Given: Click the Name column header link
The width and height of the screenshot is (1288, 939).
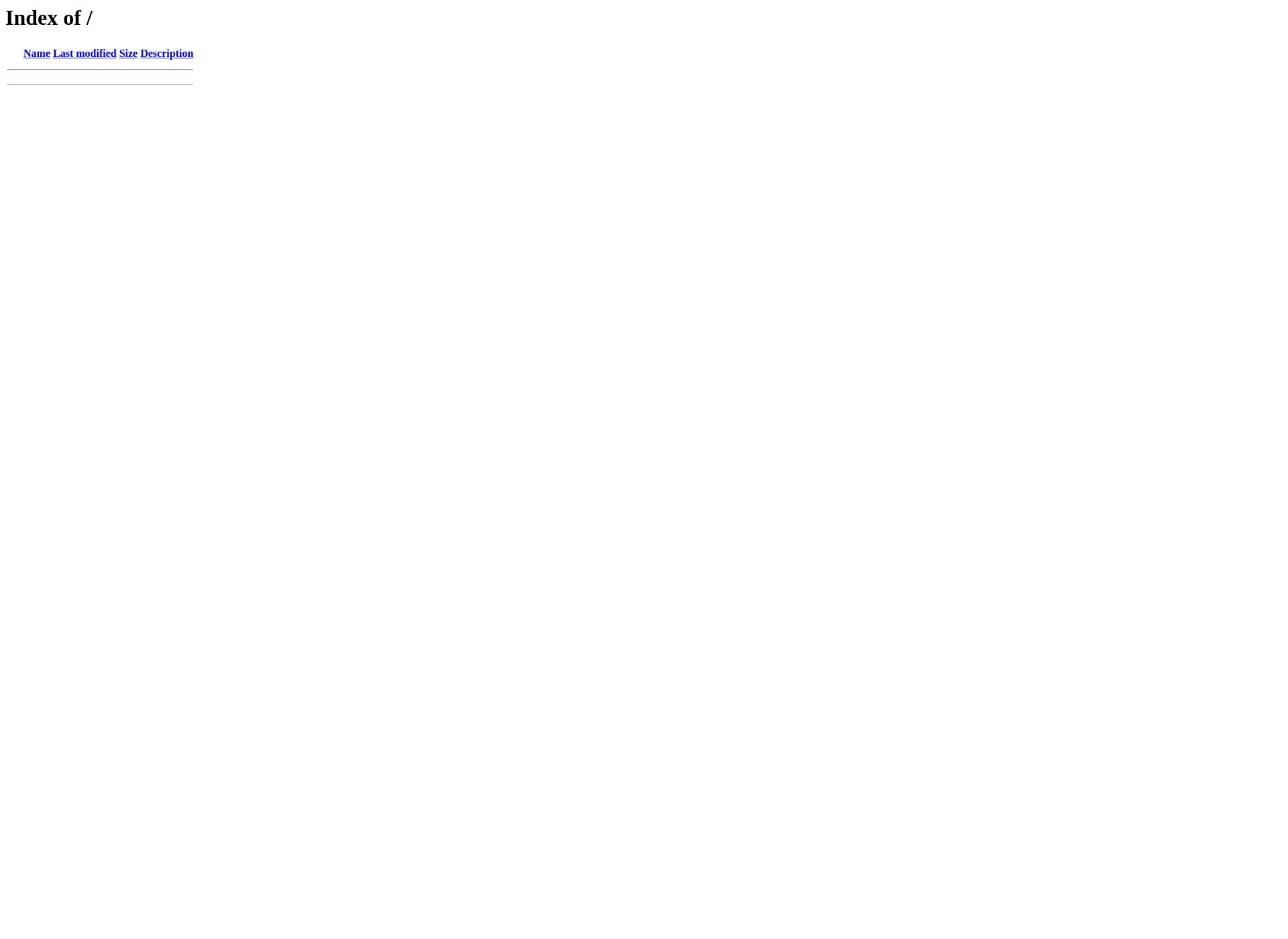Looking at the screenshot, I should click(36, 53).
